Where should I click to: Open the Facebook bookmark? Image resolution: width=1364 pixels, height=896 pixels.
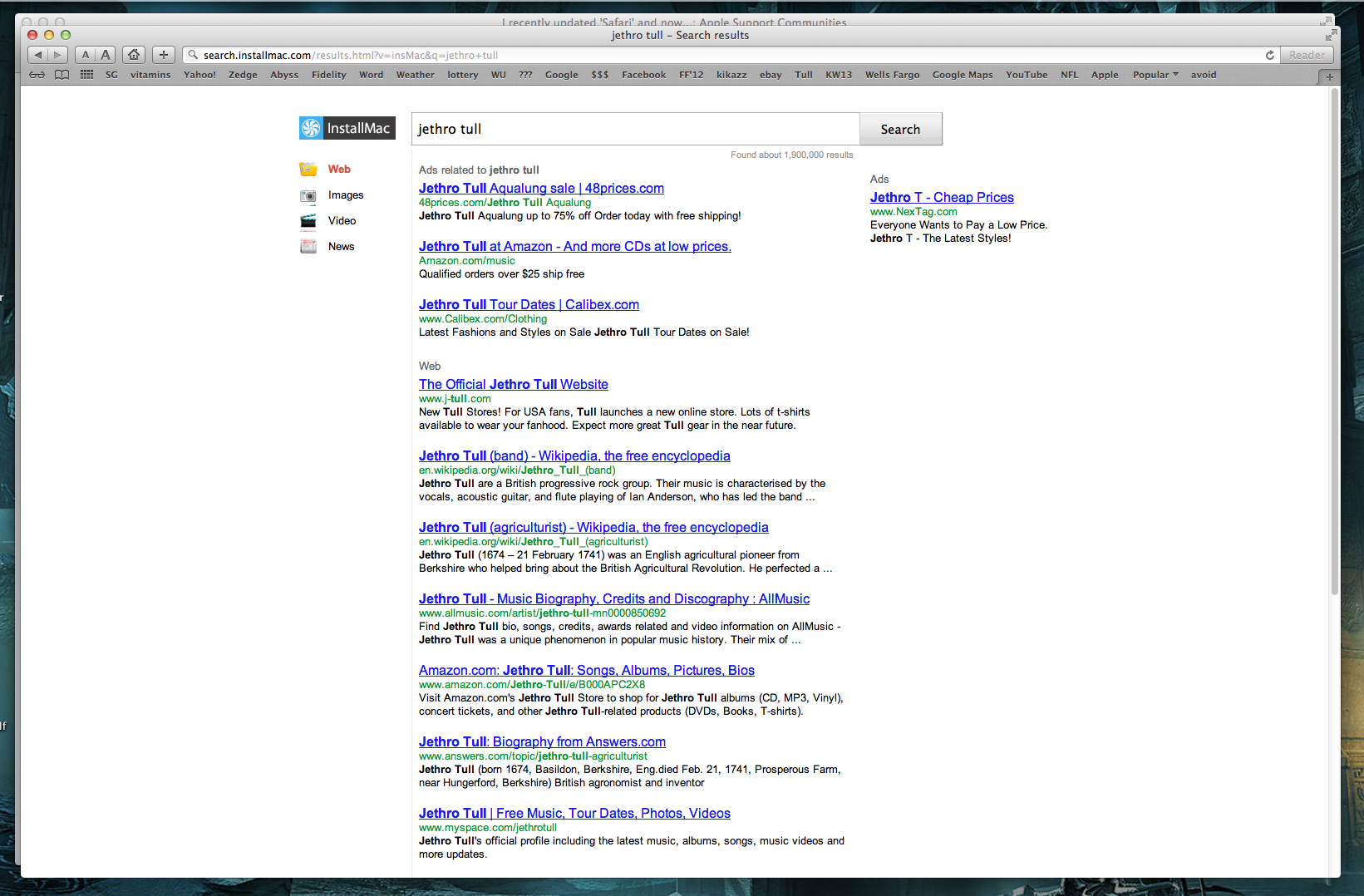point(643,75)
